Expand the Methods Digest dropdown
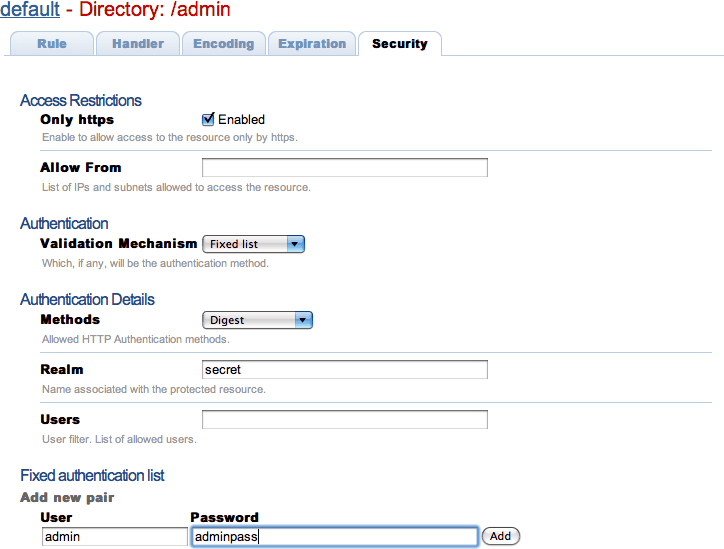The image size is (724, 549). pyautogui.click(x=257, y=320)
